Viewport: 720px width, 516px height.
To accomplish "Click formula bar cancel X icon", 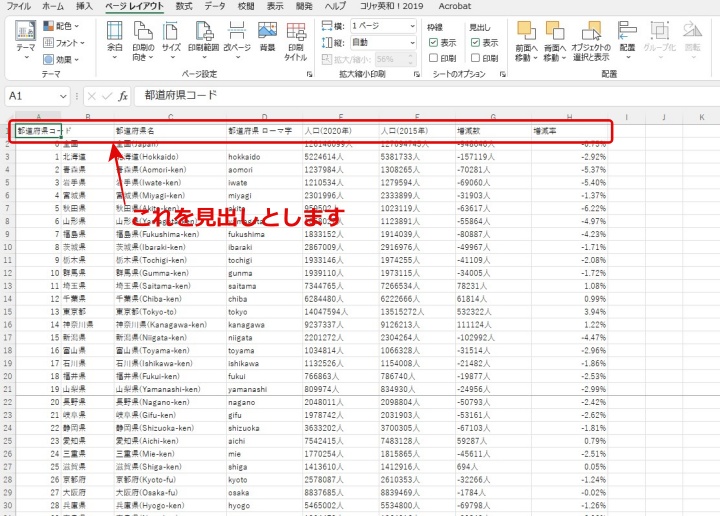I will (x=91, y=96).
